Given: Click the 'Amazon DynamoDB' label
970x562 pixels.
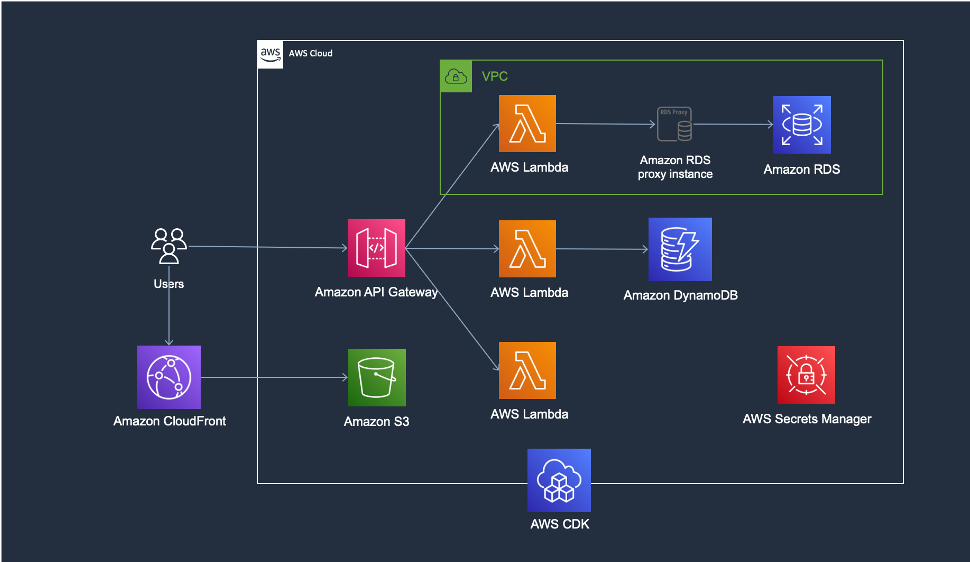Looking at the screenshot, I should click(680, 295).
